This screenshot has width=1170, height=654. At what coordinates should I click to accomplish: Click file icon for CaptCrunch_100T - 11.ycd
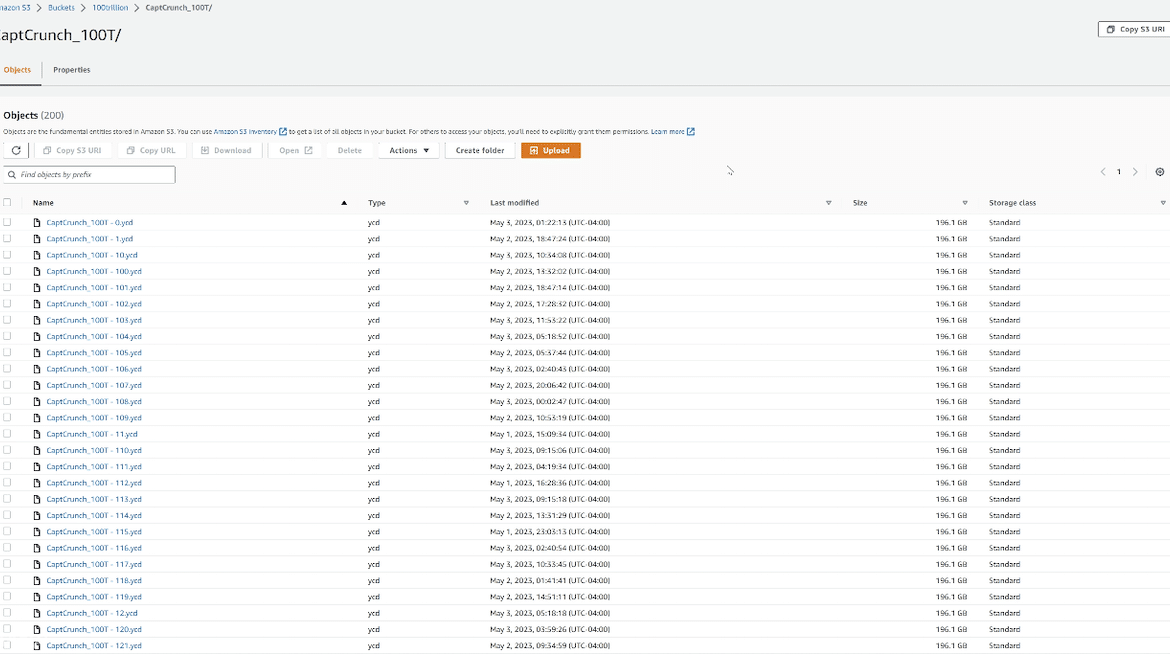coord(37,435)
